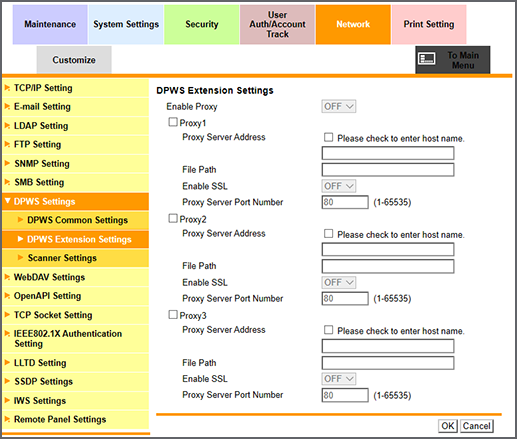This screenshot has width=517, height=439.
Task: Open Remote Panel Settings in sidebar
Action: coord(75,419)
